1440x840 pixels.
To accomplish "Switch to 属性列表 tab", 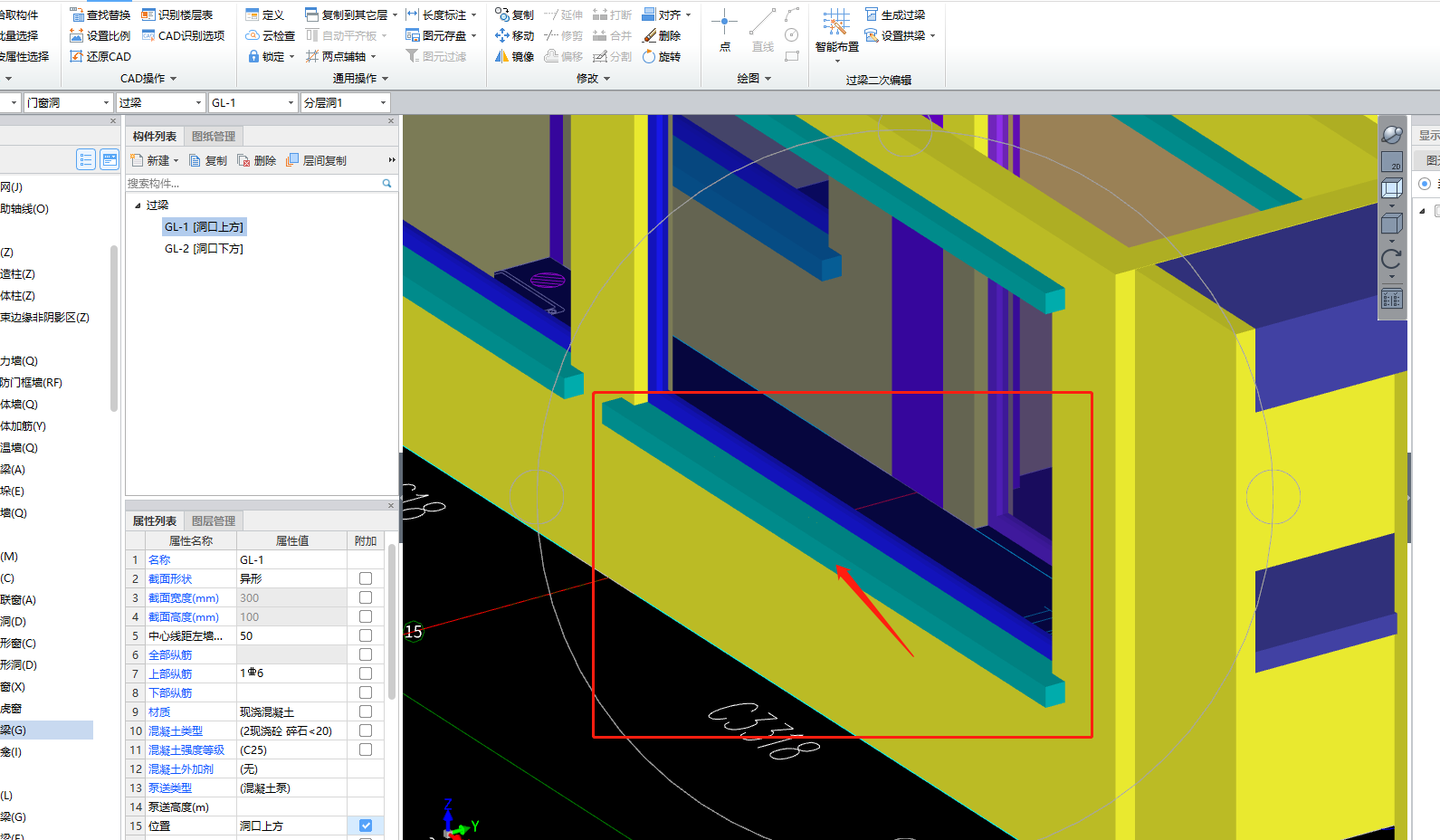I will click(155, 520).
